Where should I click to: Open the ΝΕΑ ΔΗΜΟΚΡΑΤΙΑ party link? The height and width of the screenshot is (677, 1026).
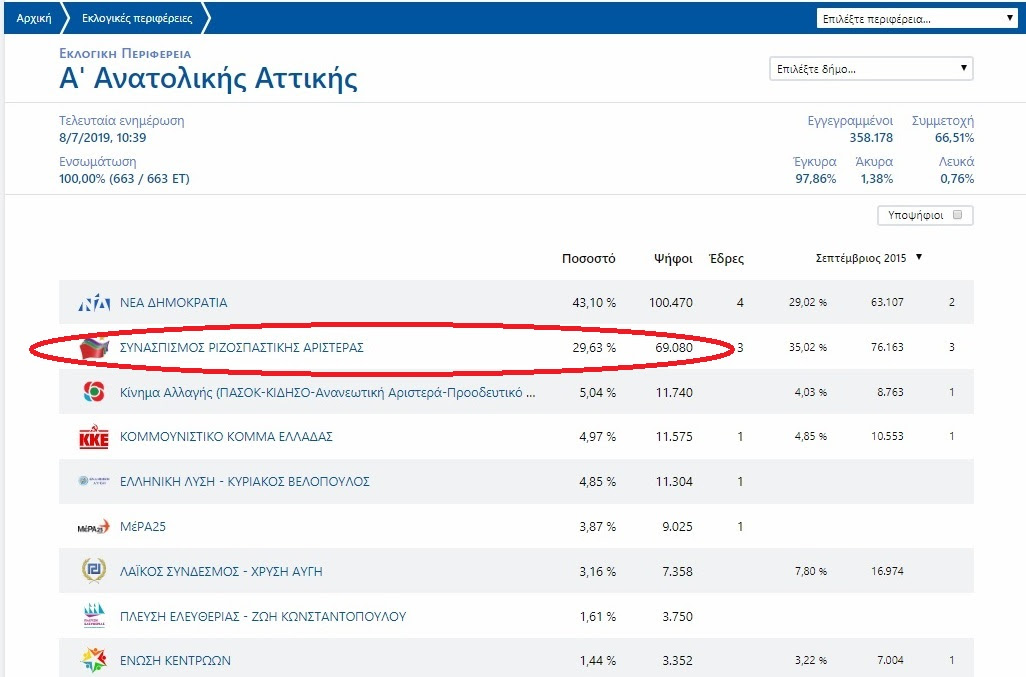point(173,303)
